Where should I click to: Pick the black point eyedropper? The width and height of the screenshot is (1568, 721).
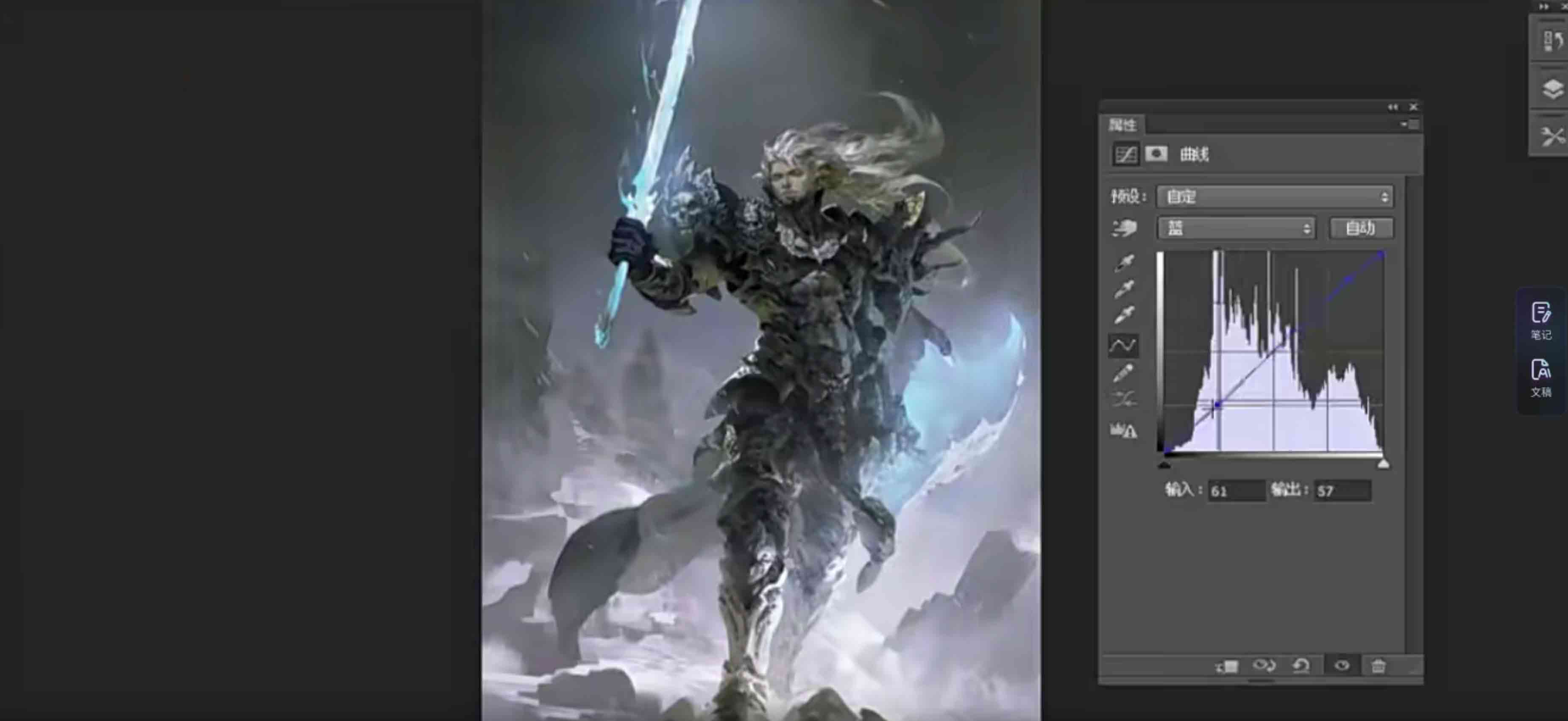(1124, 263)
